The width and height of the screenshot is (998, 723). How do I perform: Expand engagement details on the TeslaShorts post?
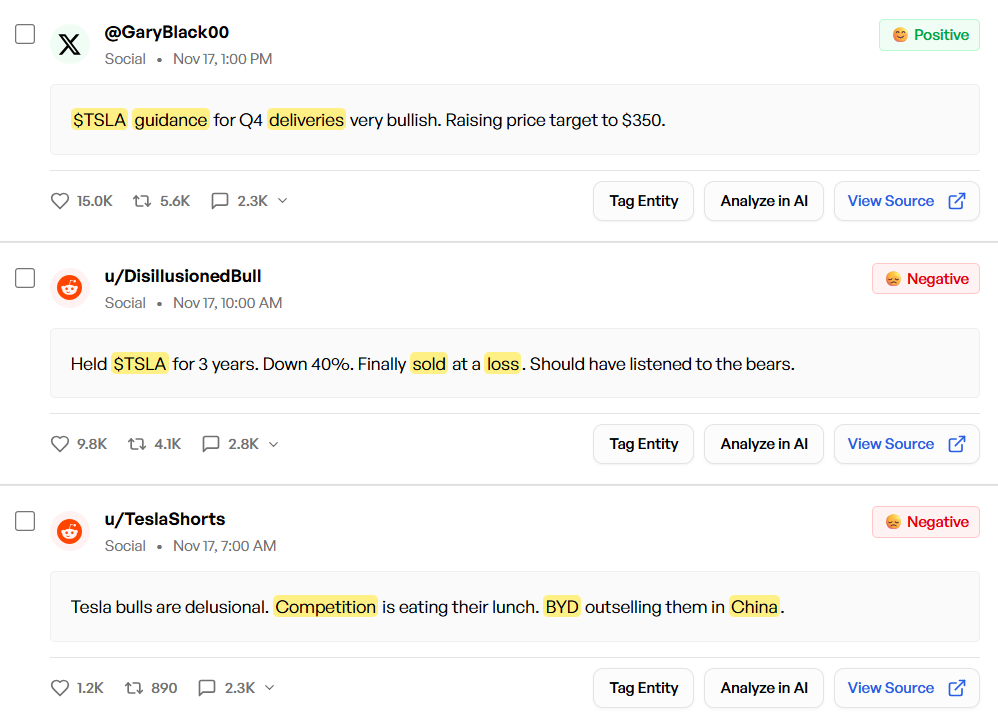tap(269, 688)
